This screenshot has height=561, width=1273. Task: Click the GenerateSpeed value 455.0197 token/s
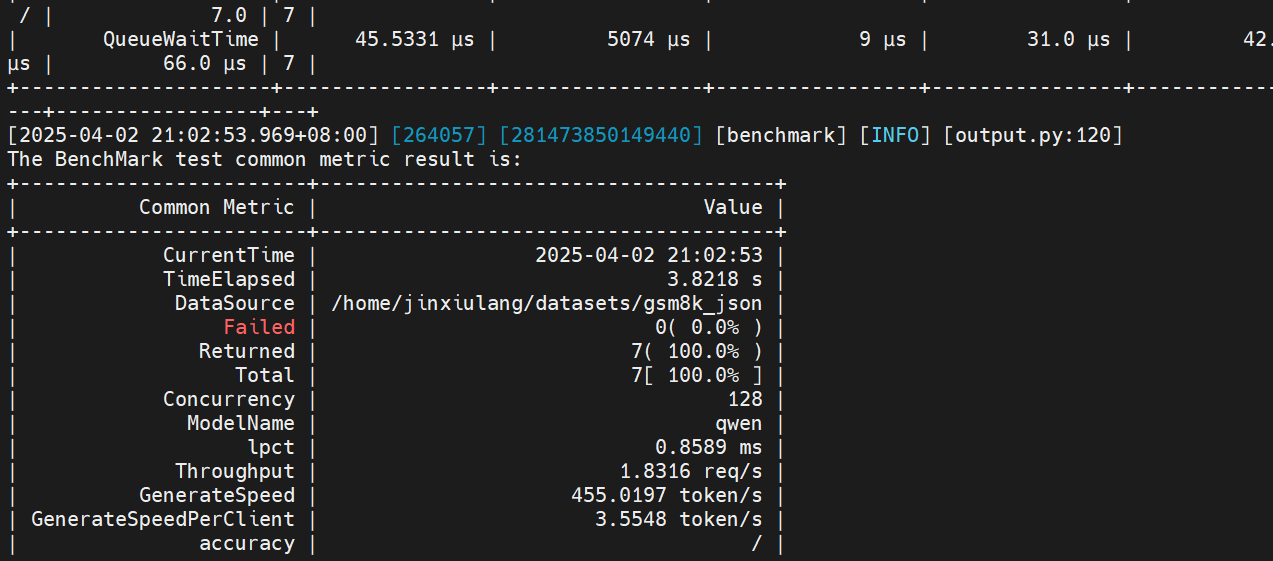(666, 495)
